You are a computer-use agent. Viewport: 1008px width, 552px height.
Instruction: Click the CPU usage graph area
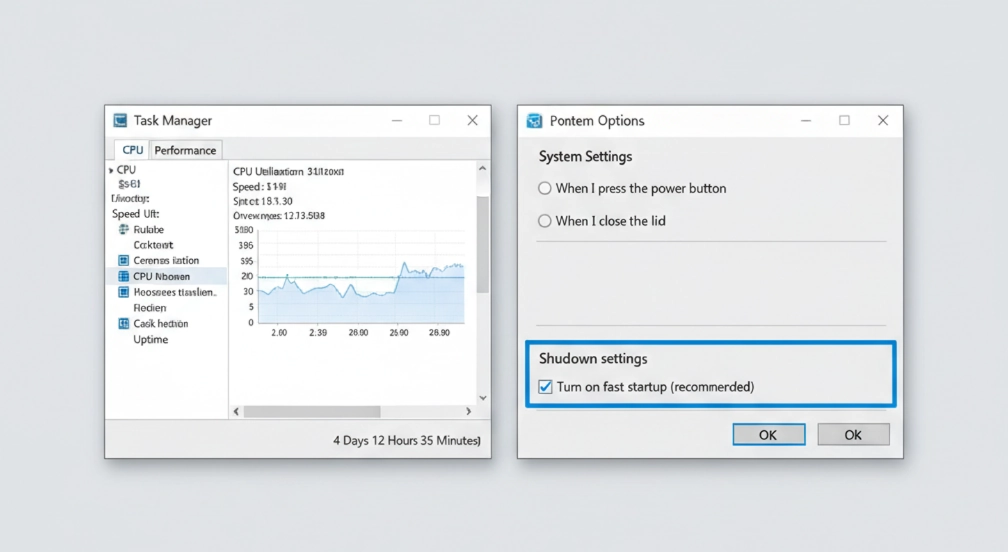click(x=361, y=276)
